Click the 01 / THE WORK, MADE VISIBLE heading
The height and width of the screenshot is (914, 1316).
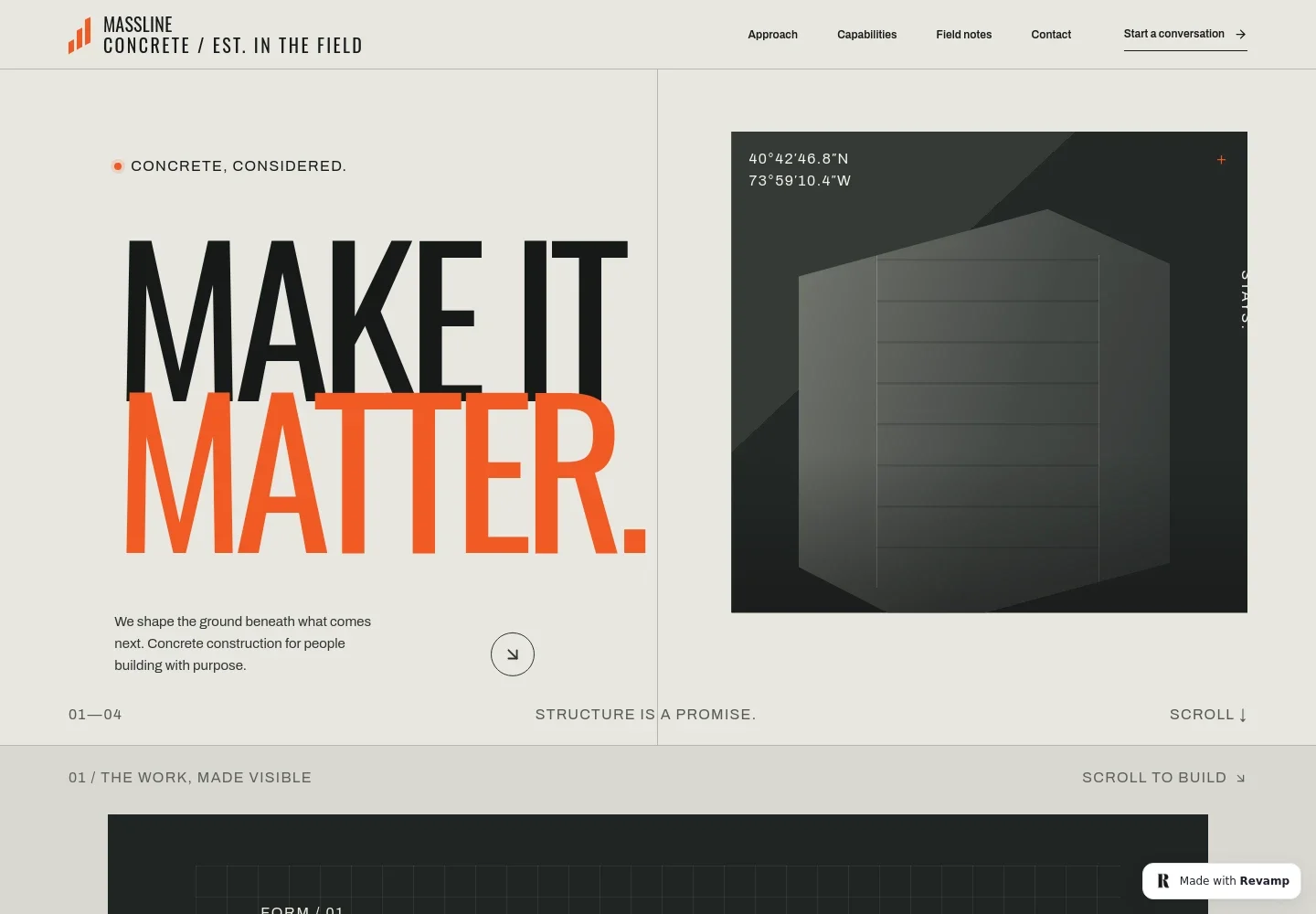tap(190, 778)
